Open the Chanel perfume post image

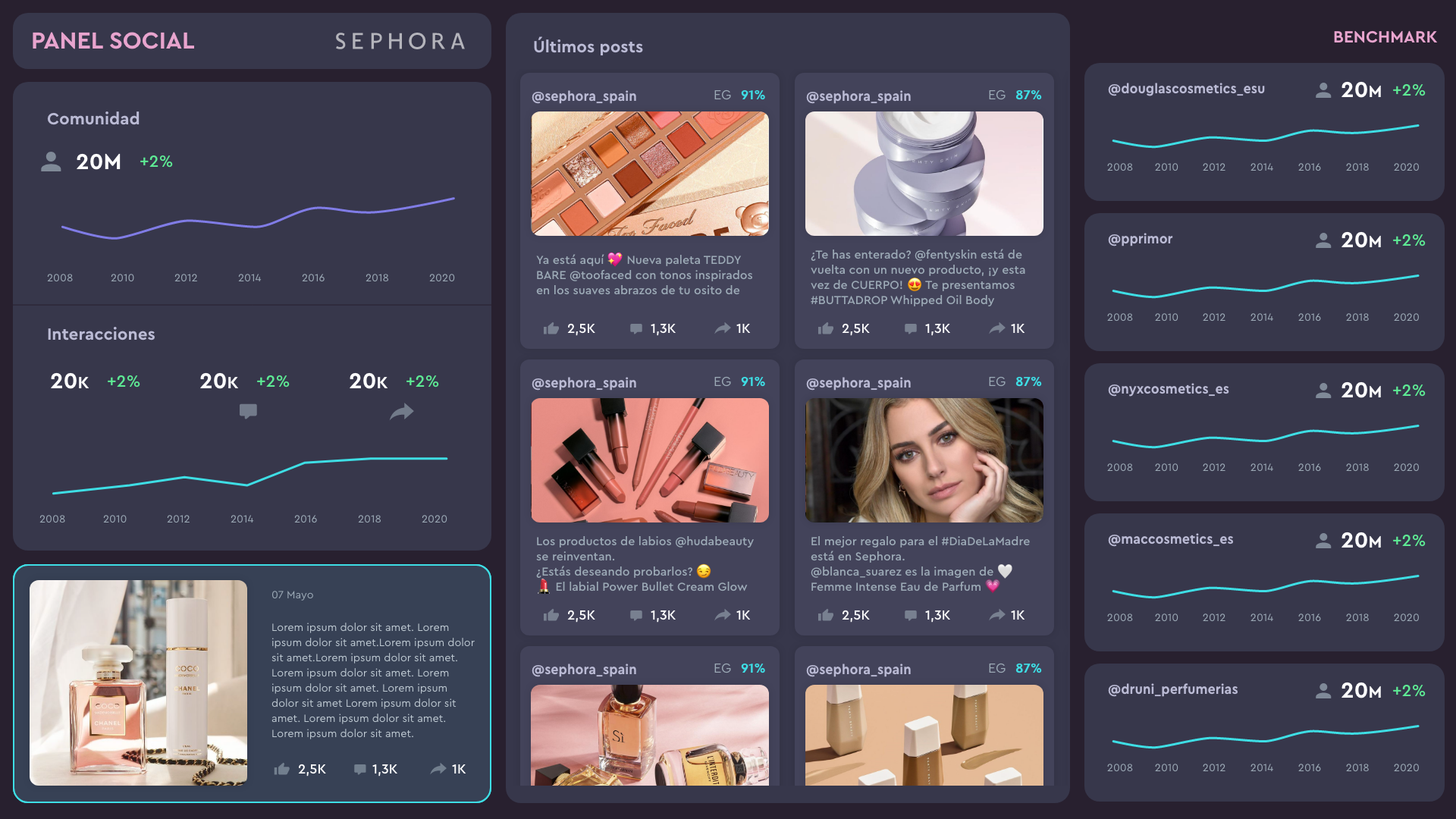[138, 682]
